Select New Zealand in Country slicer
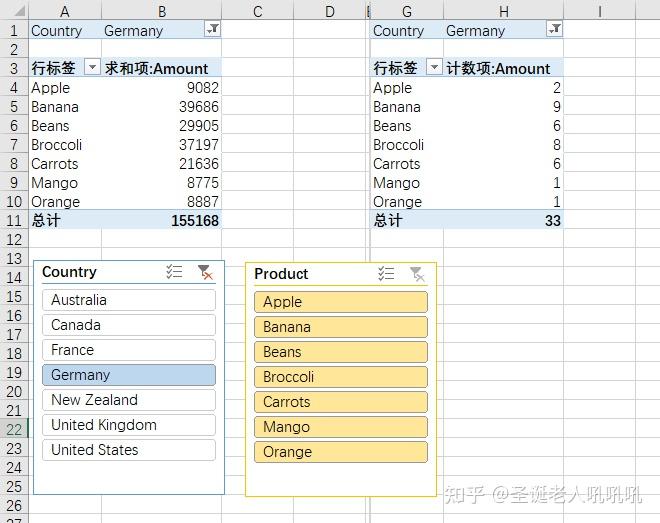Viewport: 660px width, 523px height. point(129,400)
